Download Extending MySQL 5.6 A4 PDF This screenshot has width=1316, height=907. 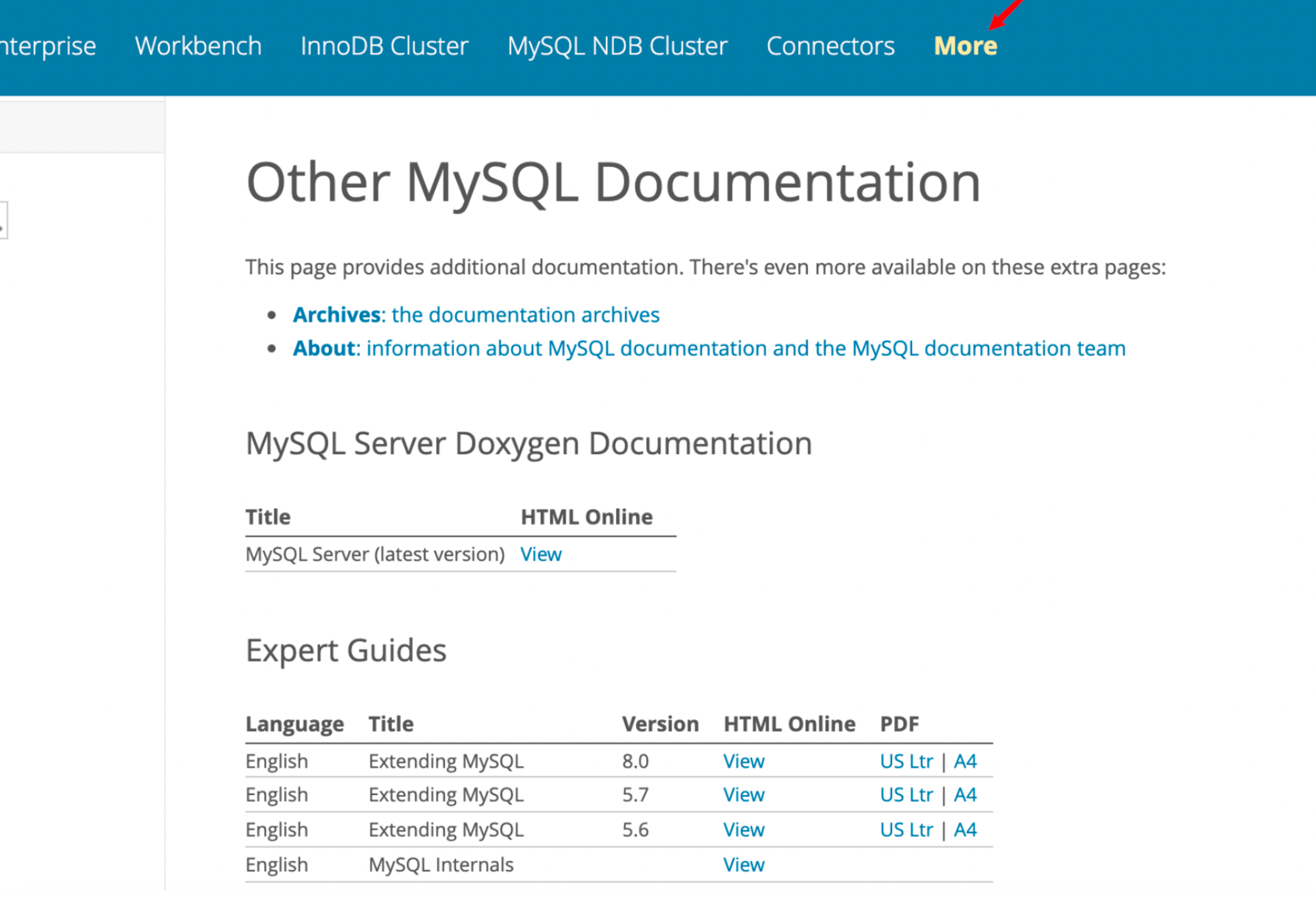[x=965, y=829]
